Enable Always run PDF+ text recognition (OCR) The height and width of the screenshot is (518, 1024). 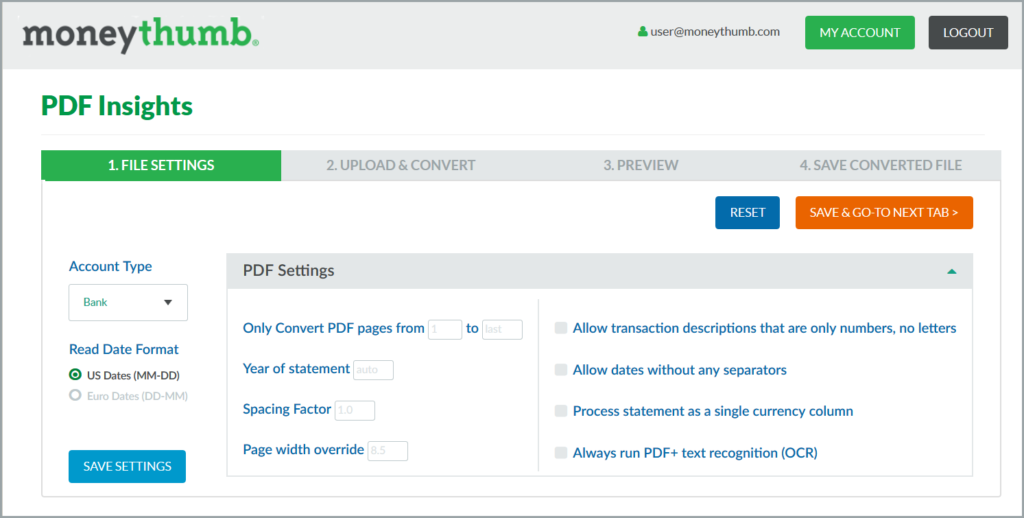560,453
